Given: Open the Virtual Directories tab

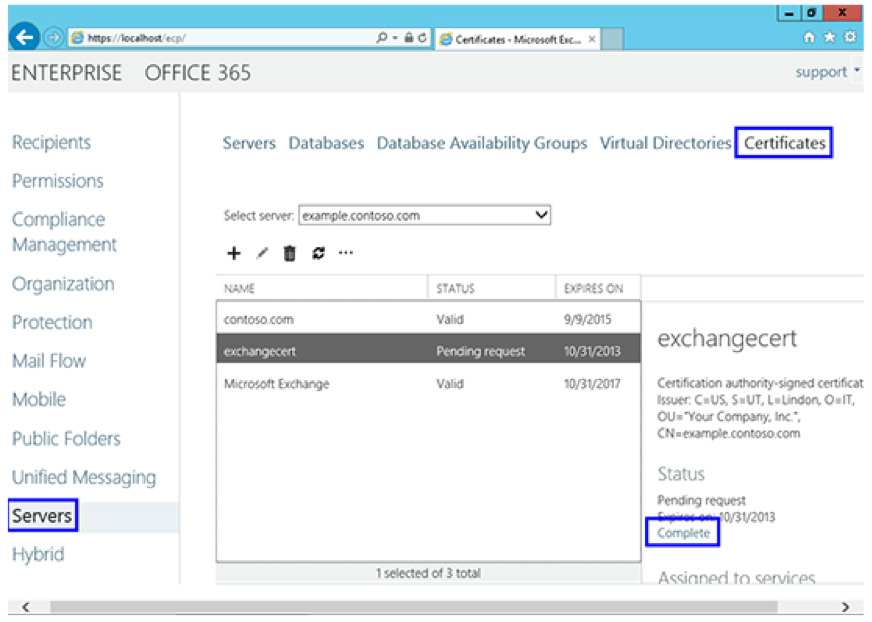Looking at the screenshot, I should click(x=665, y=143).
